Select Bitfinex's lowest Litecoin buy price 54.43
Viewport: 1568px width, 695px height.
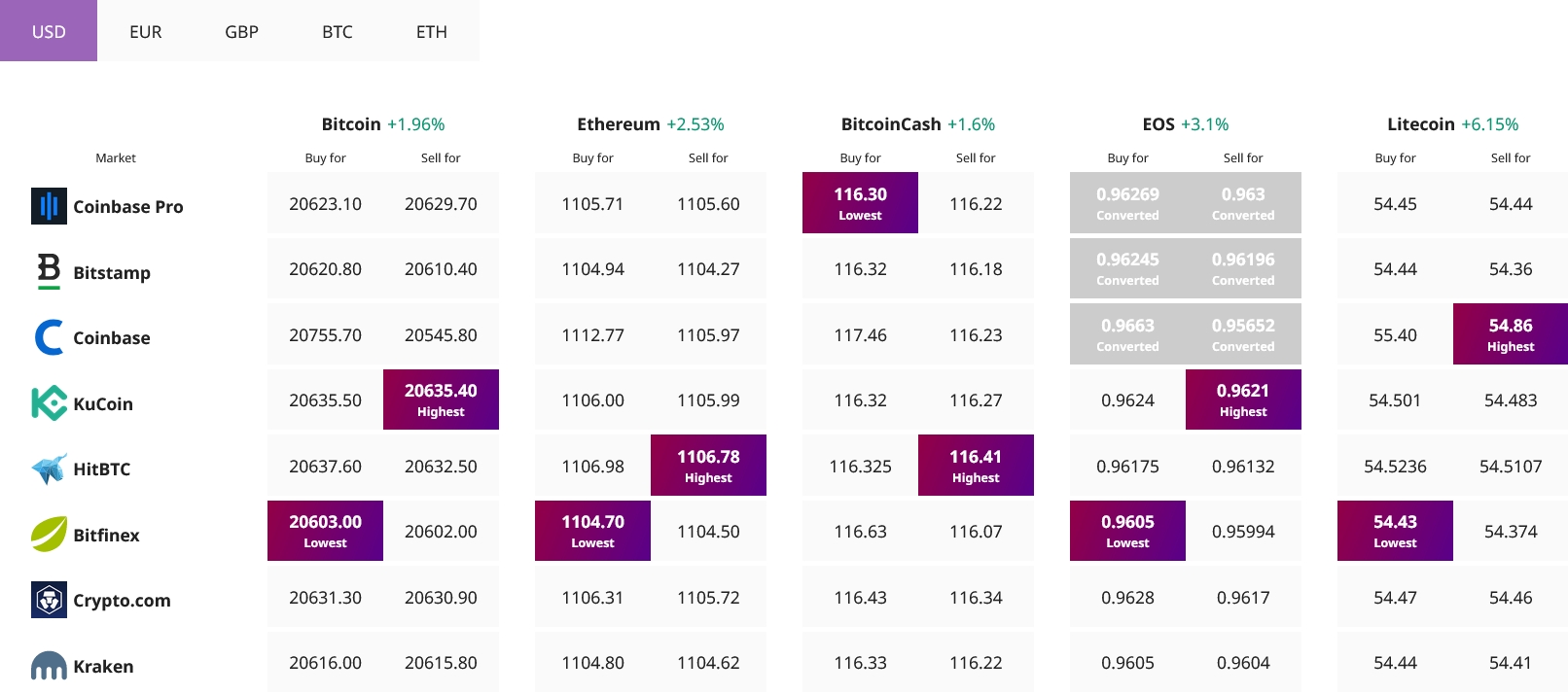click(1395, 531)
